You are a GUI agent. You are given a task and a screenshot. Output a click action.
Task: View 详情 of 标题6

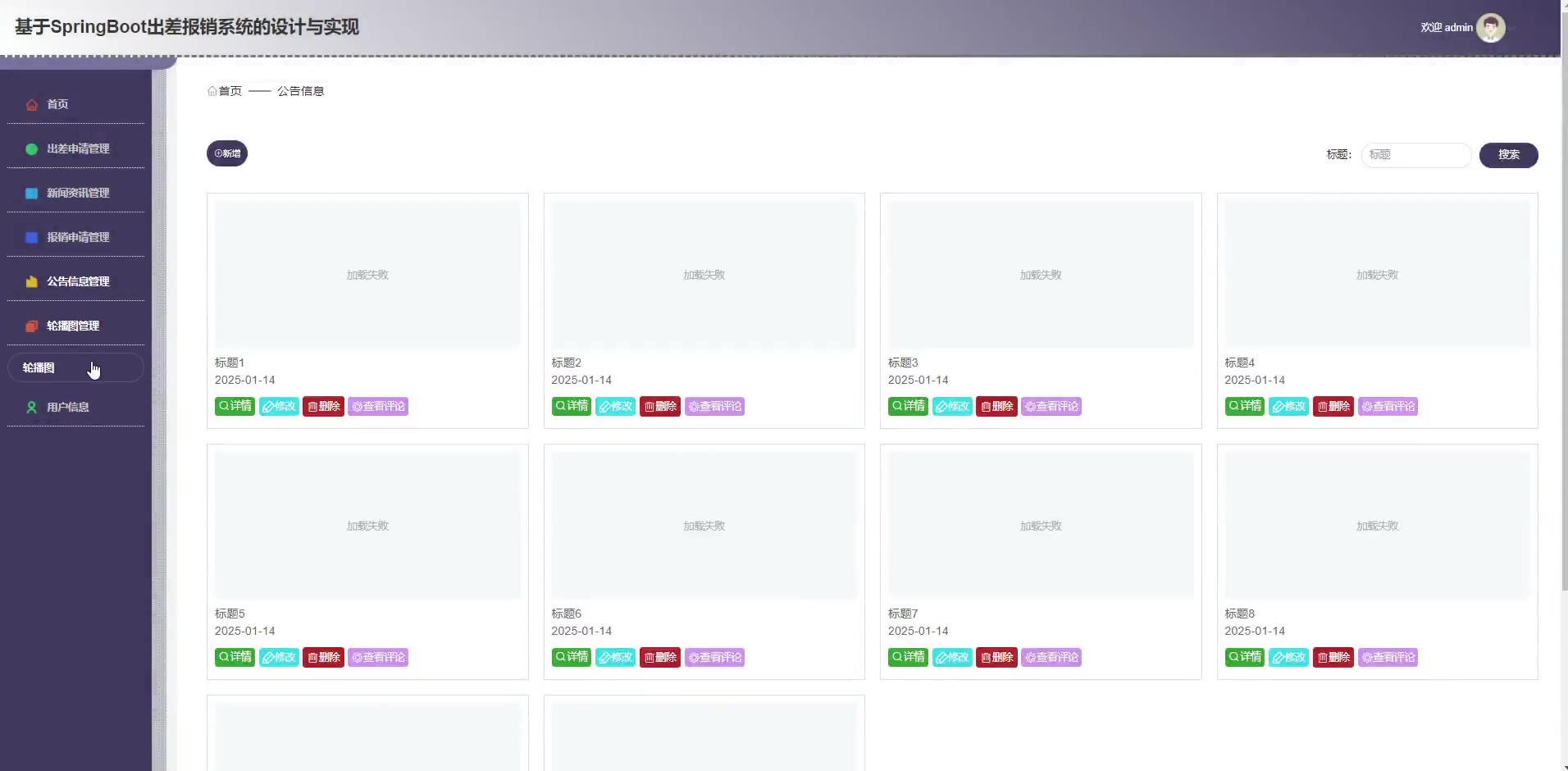(572, 657)
